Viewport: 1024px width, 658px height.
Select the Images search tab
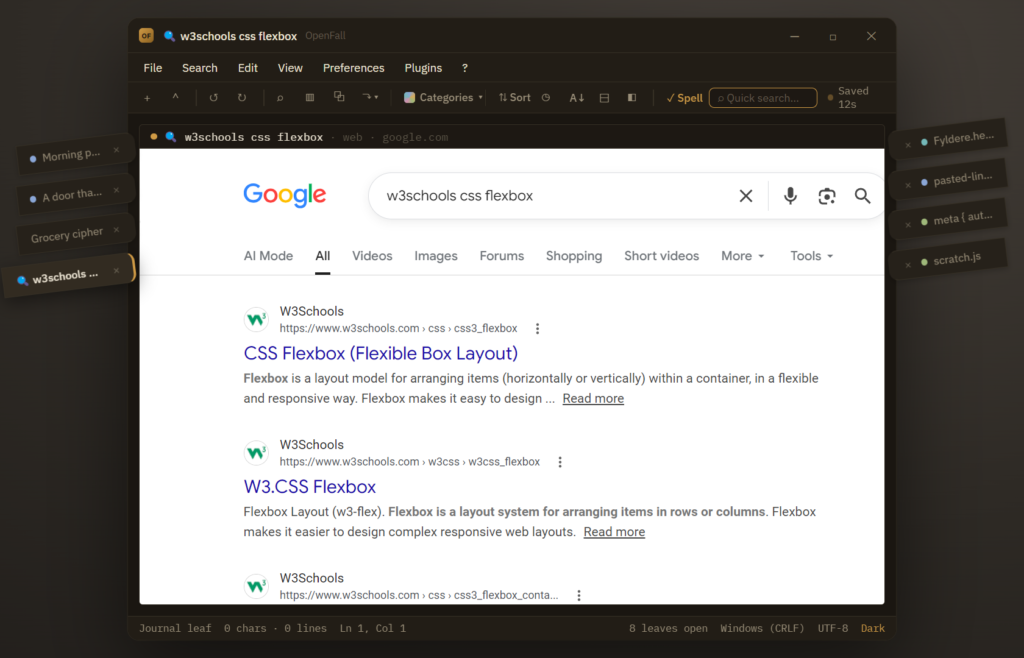436,256
